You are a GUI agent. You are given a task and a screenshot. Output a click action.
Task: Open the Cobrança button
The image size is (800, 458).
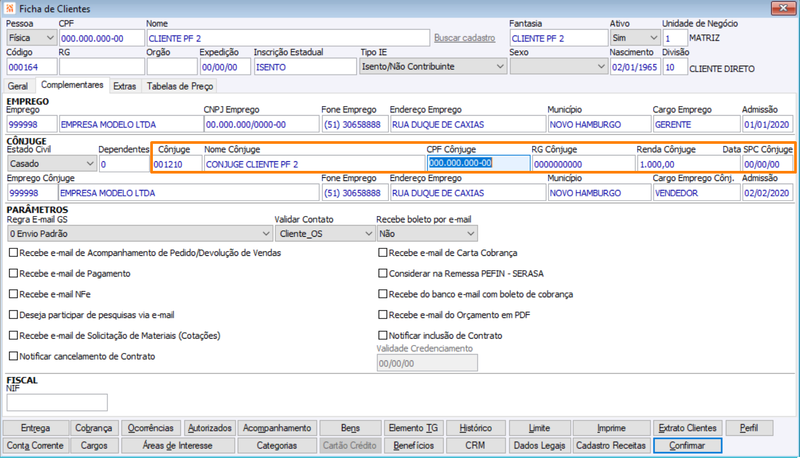(x=94, y=428)
